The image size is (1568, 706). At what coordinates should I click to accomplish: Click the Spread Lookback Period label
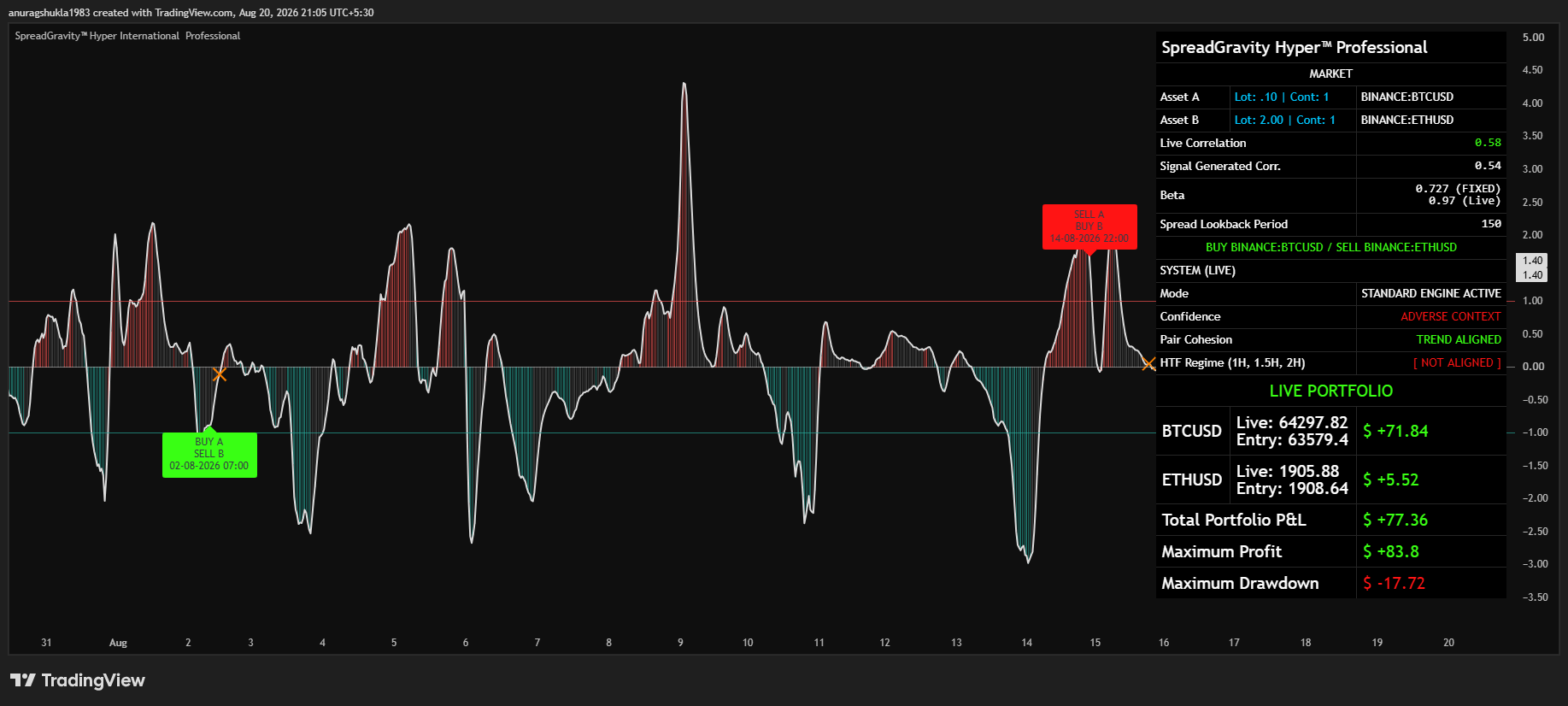coord(1223,225)
